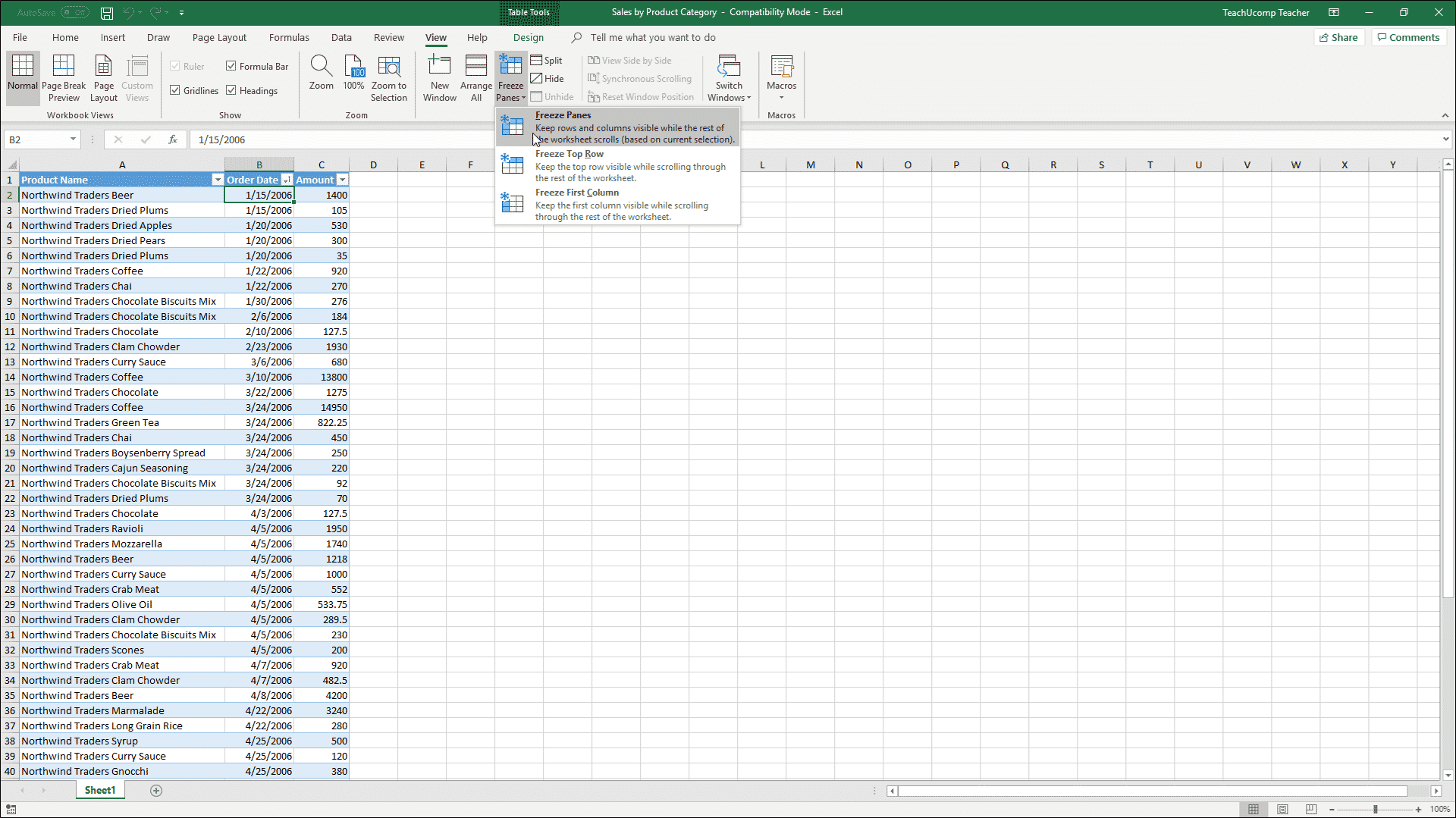Click the Unhide window command
The image size is (1456, 818).
click(552, 97)
